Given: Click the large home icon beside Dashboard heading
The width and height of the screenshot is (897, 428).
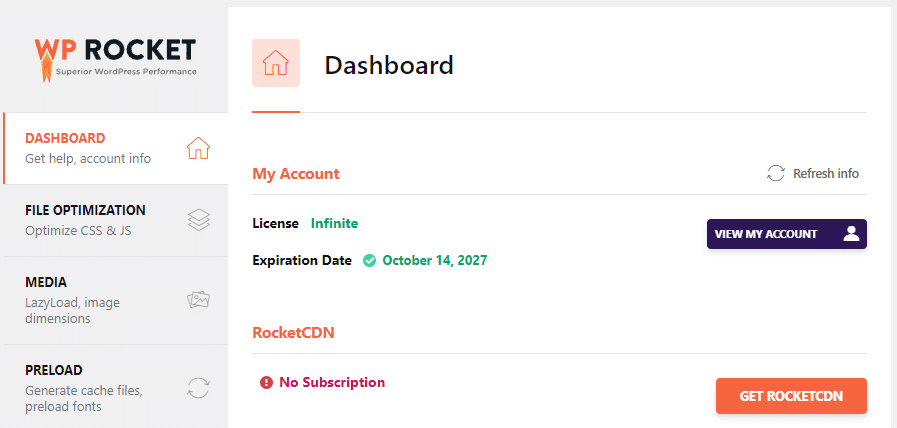Looking at the screenshot, I should click(276, 63).
